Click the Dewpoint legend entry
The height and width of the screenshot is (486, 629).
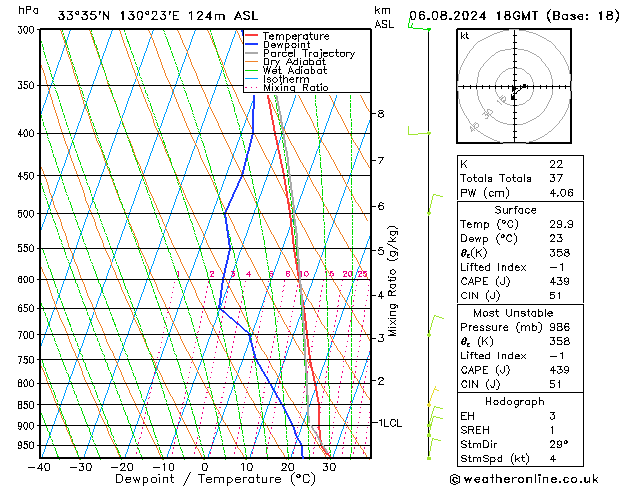(x=278, y=45)
